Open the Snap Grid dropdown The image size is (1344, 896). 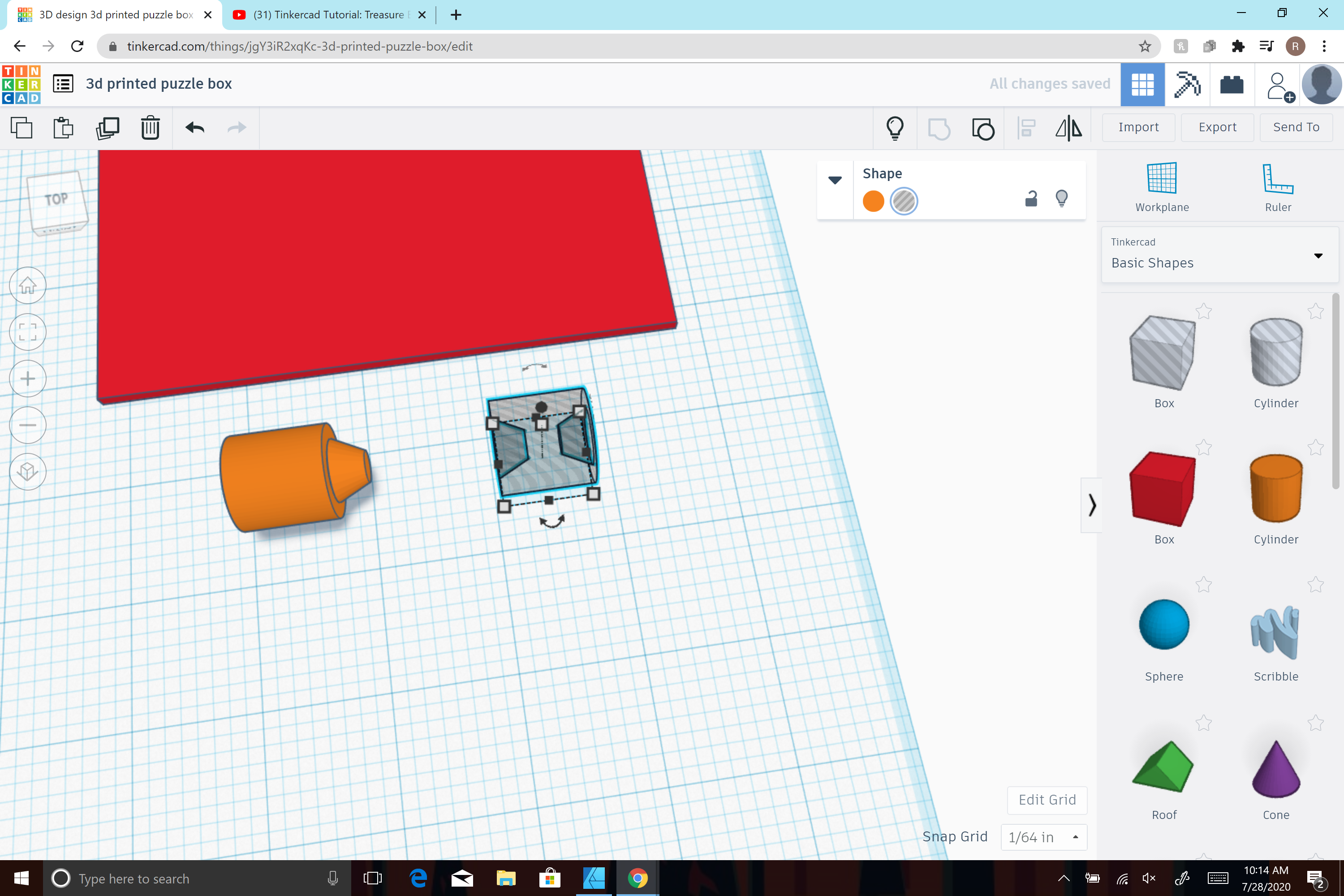[1043, 837]
